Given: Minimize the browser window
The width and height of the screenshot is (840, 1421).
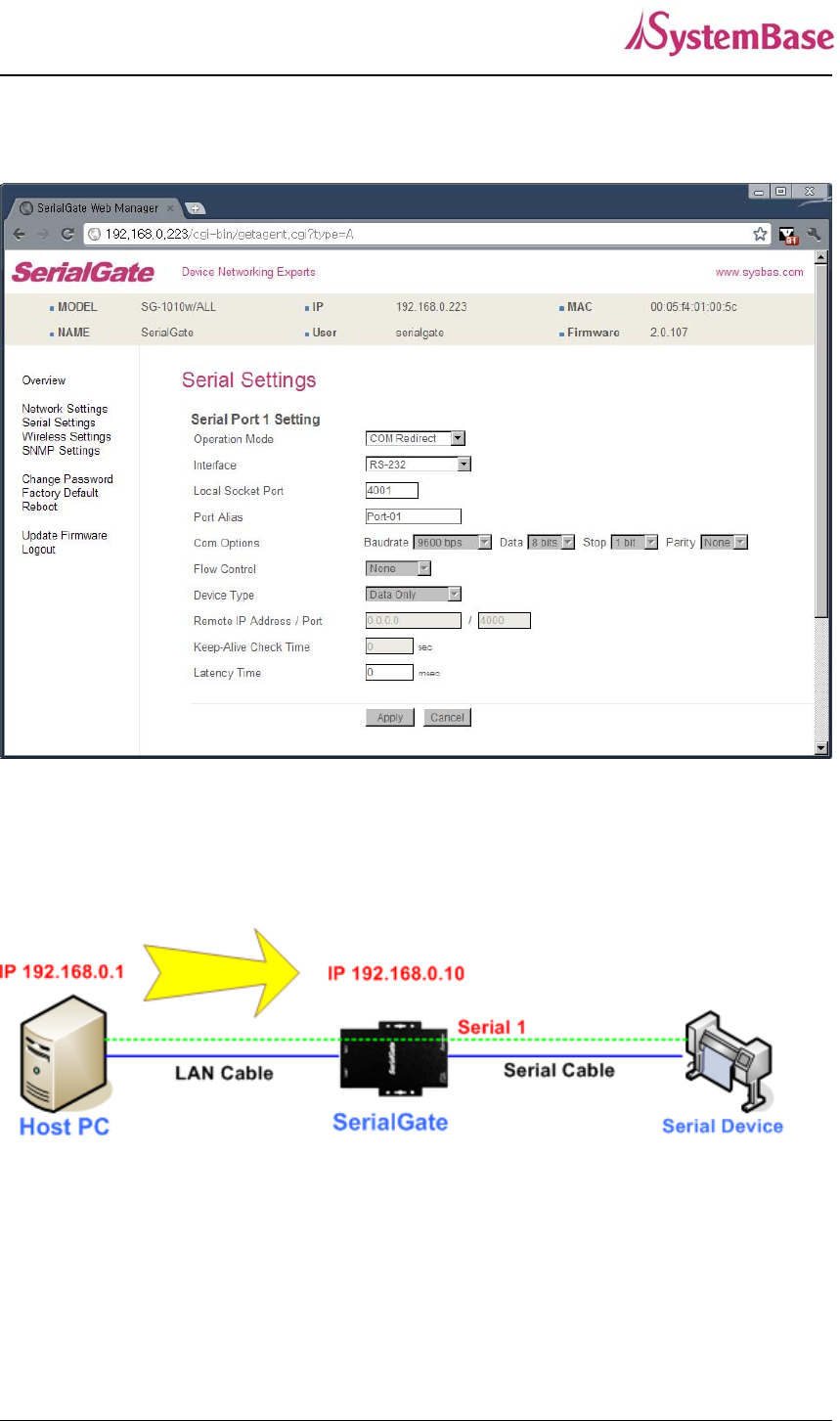Looking at the screenshot, I should (x=760, y=192).
